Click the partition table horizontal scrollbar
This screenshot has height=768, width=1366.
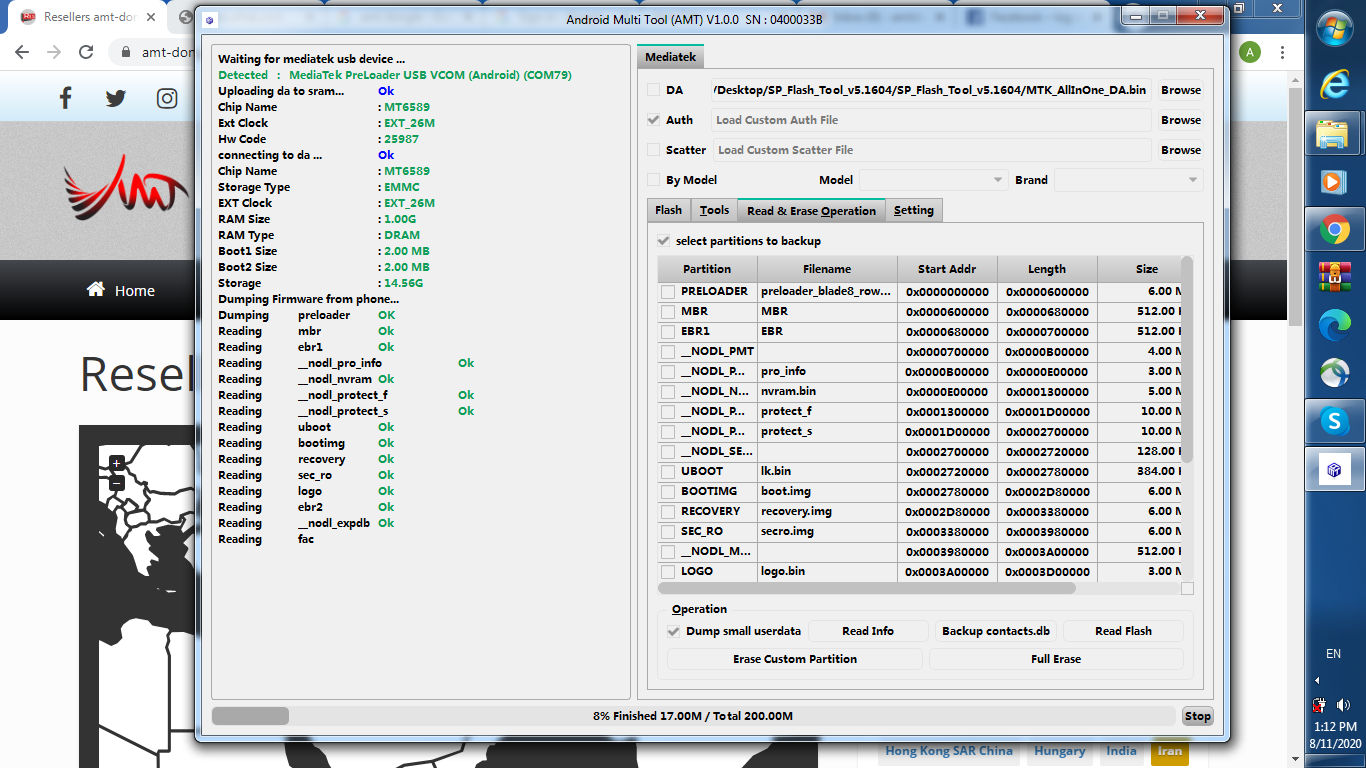(867, 588)
